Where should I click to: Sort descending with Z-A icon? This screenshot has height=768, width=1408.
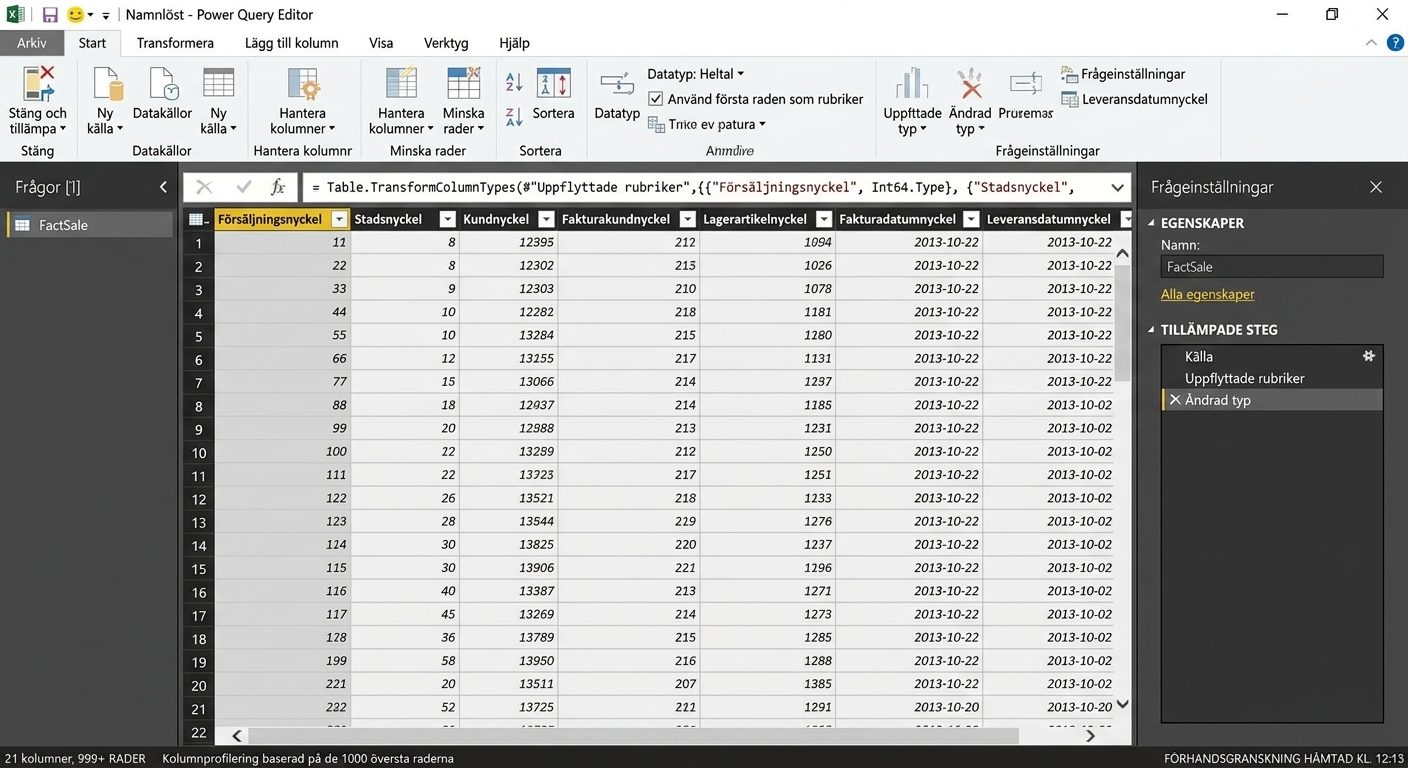(x=514, y=116)
